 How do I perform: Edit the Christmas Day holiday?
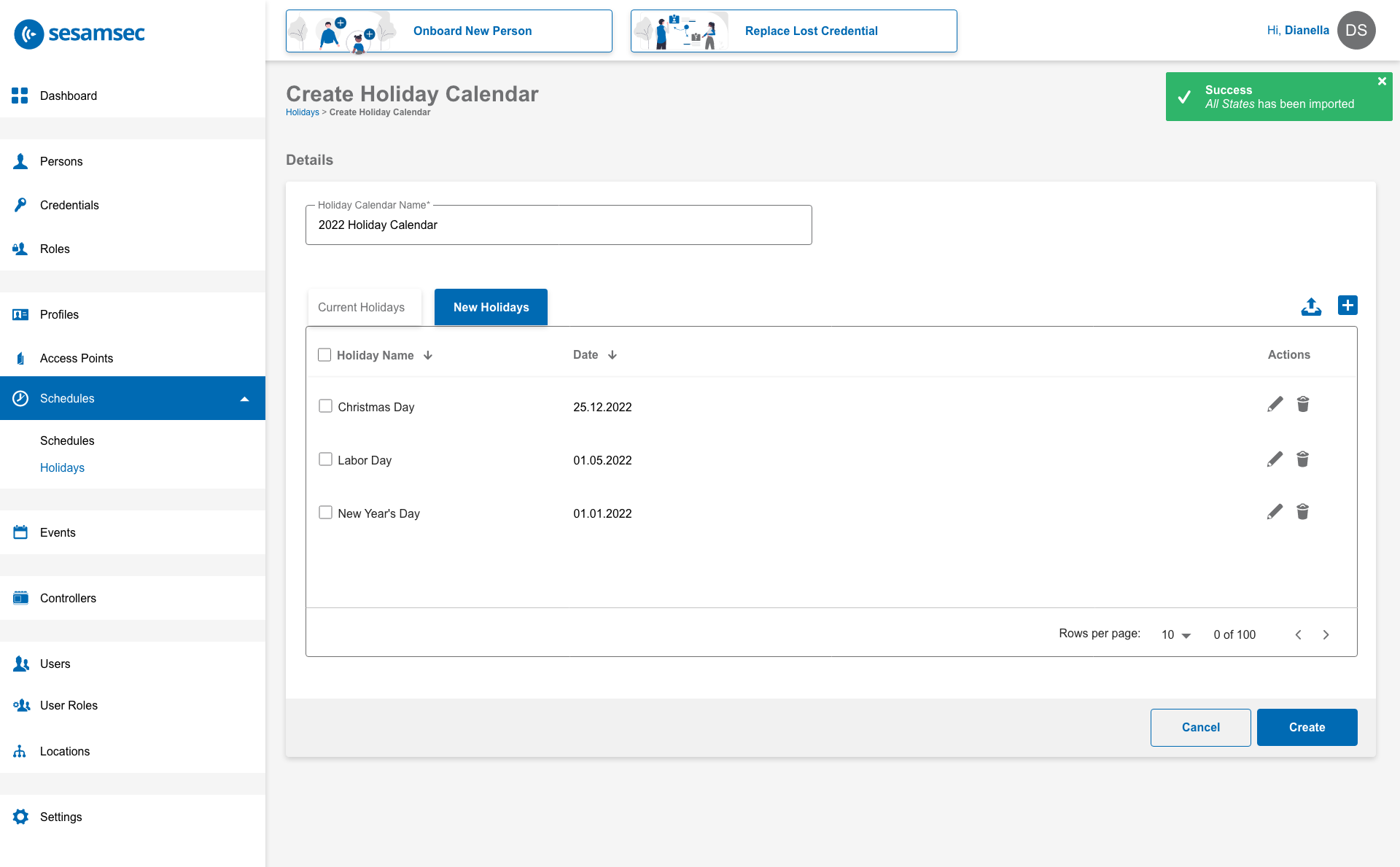pyautogui.click(x=1275, y=405)
